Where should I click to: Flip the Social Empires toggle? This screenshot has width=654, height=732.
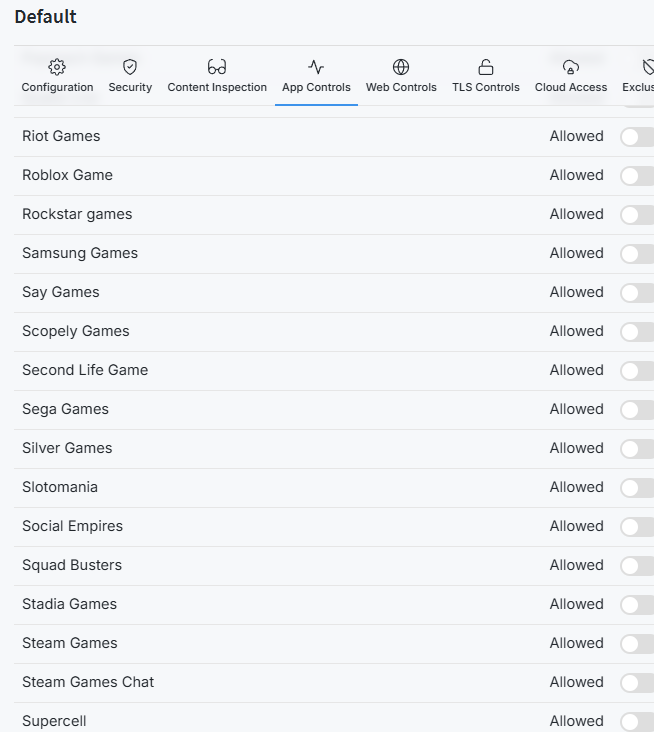[x=637, y=527]
